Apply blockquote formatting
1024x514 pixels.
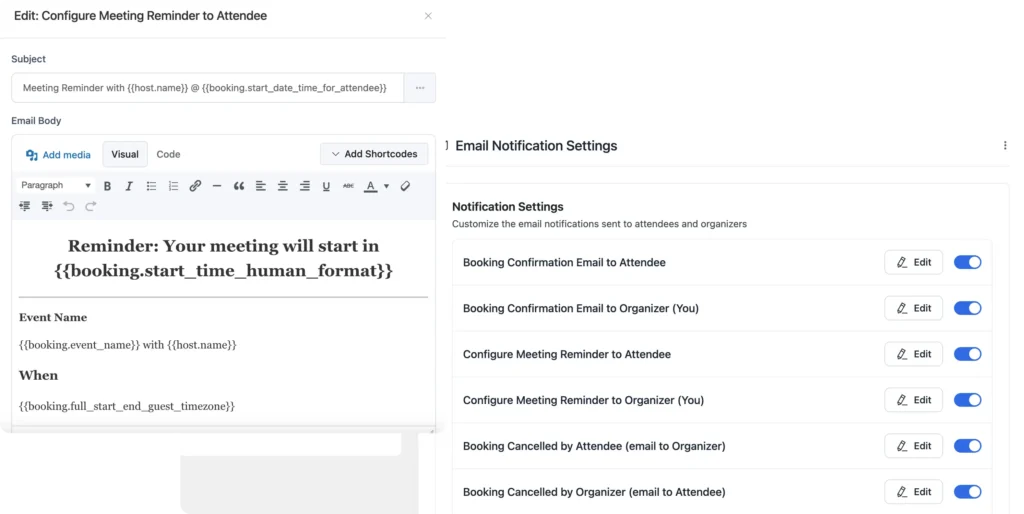pyautogui.click(x=239, y=186)
